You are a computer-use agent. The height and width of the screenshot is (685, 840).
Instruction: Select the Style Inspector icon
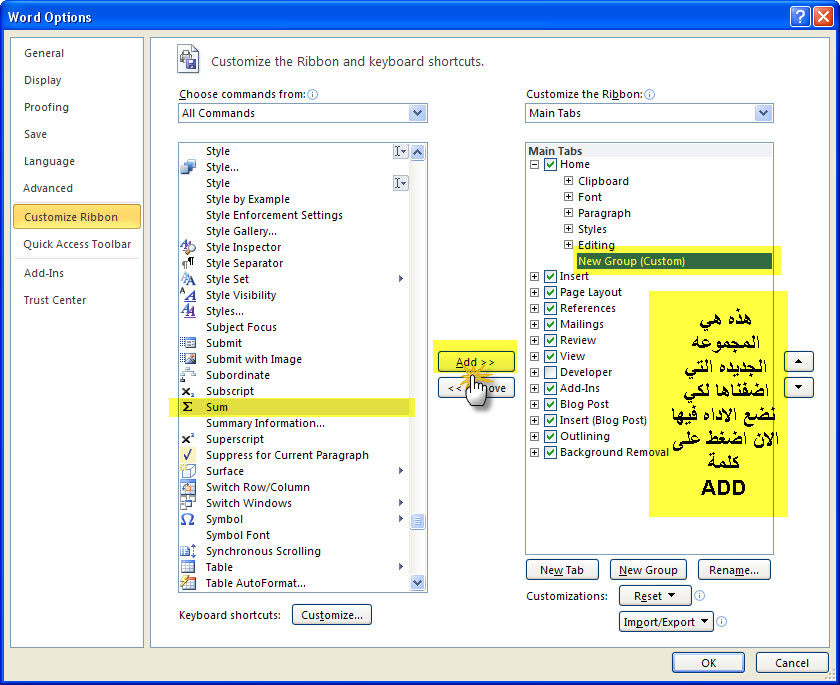tap(188, 247)
